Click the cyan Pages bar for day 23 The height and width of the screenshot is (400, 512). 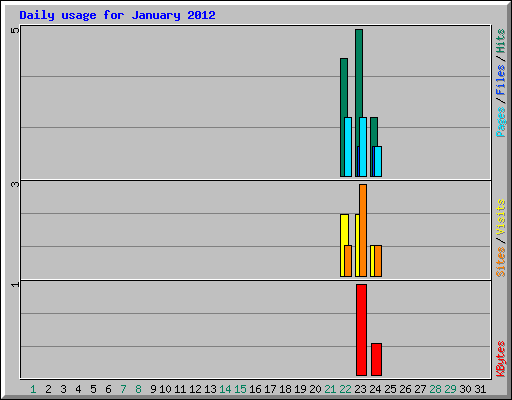[x=363, y=147]
